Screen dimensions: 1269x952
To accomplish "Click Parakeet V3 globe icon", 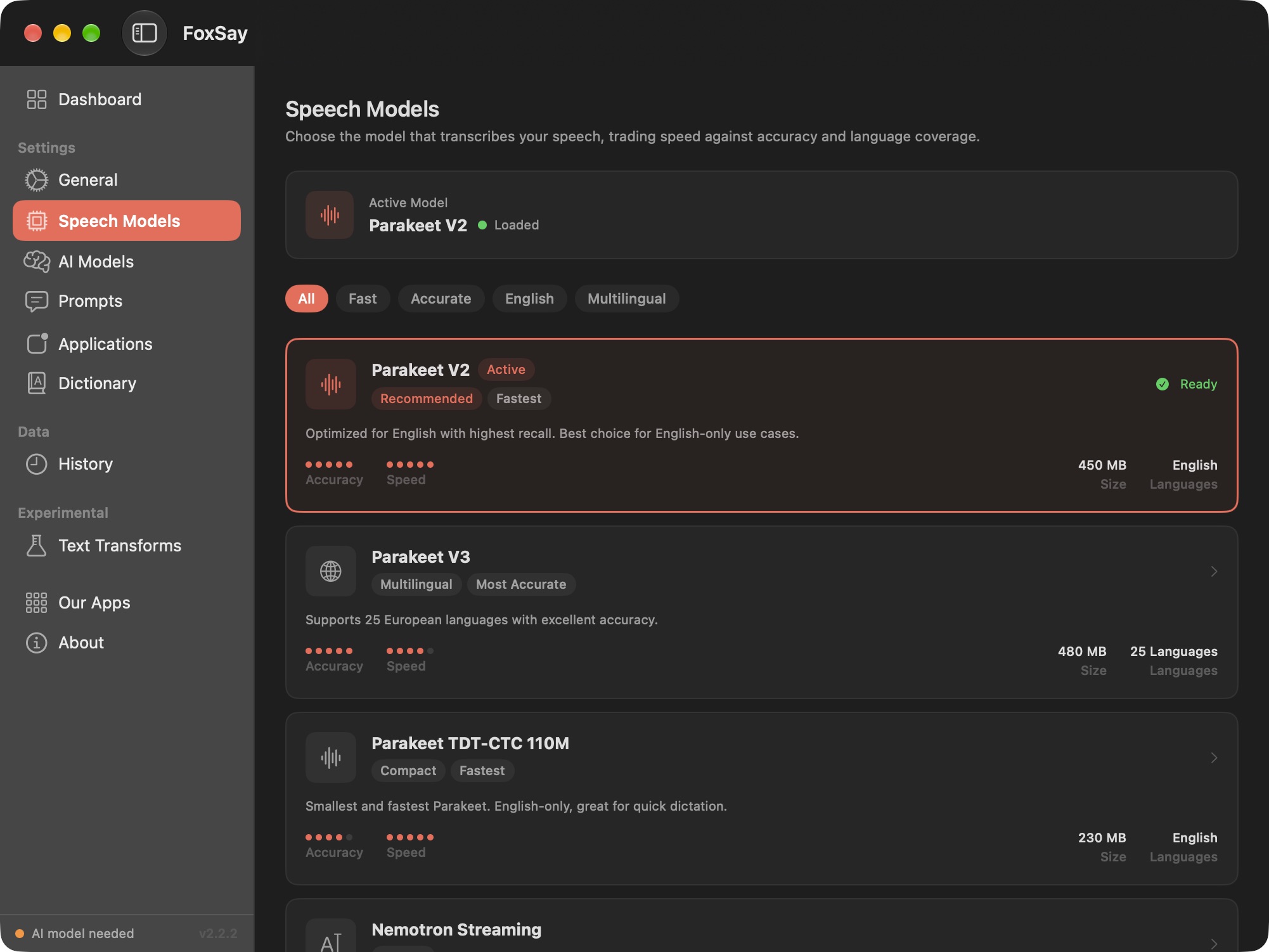I will click(331, 571).
